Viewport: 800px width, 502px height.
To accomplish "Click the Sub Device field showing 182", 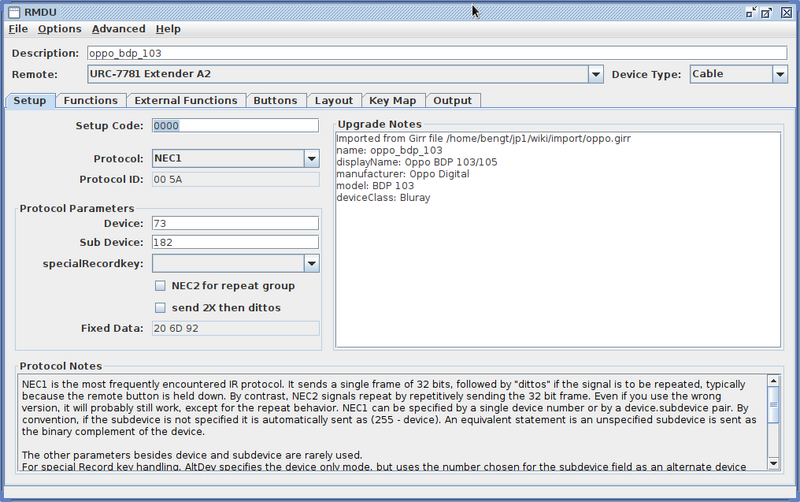I will (235, 242).
